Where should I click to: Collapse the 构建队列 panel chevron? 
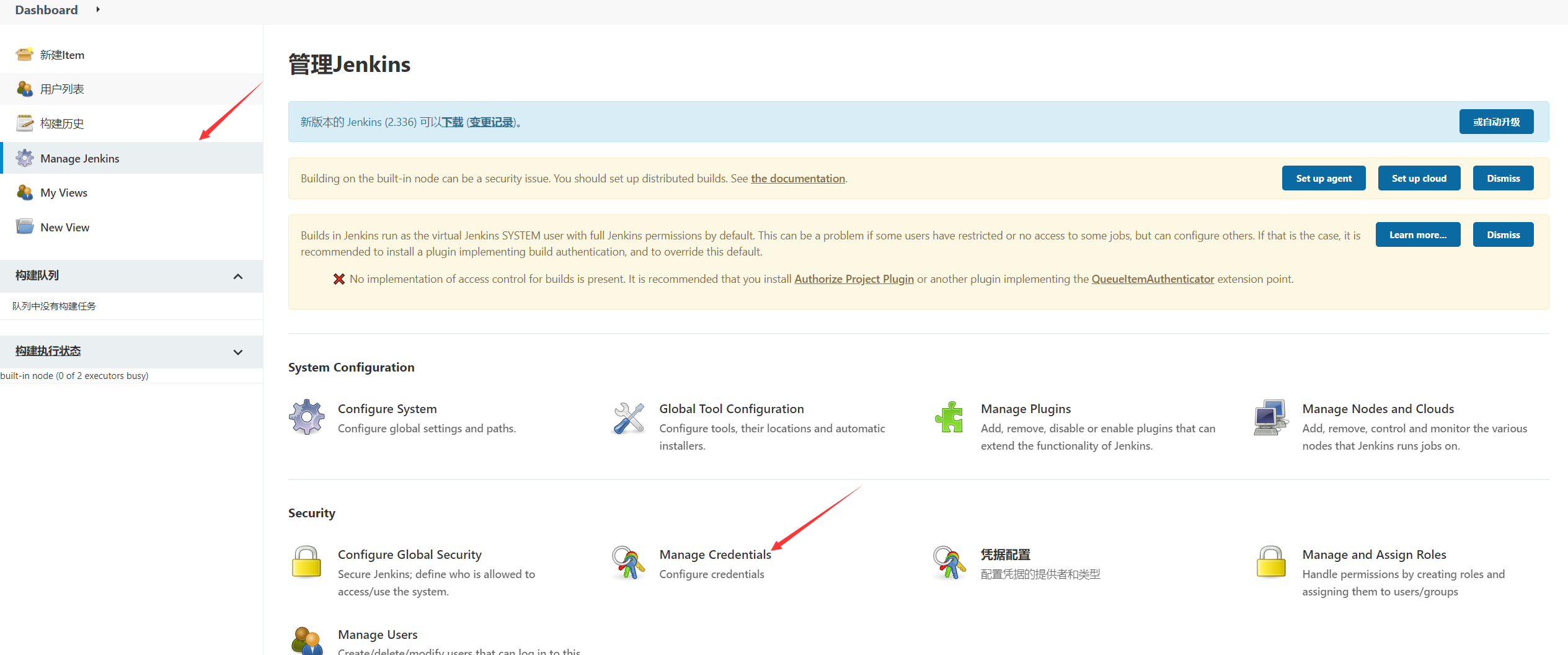(x=237, y=276)
